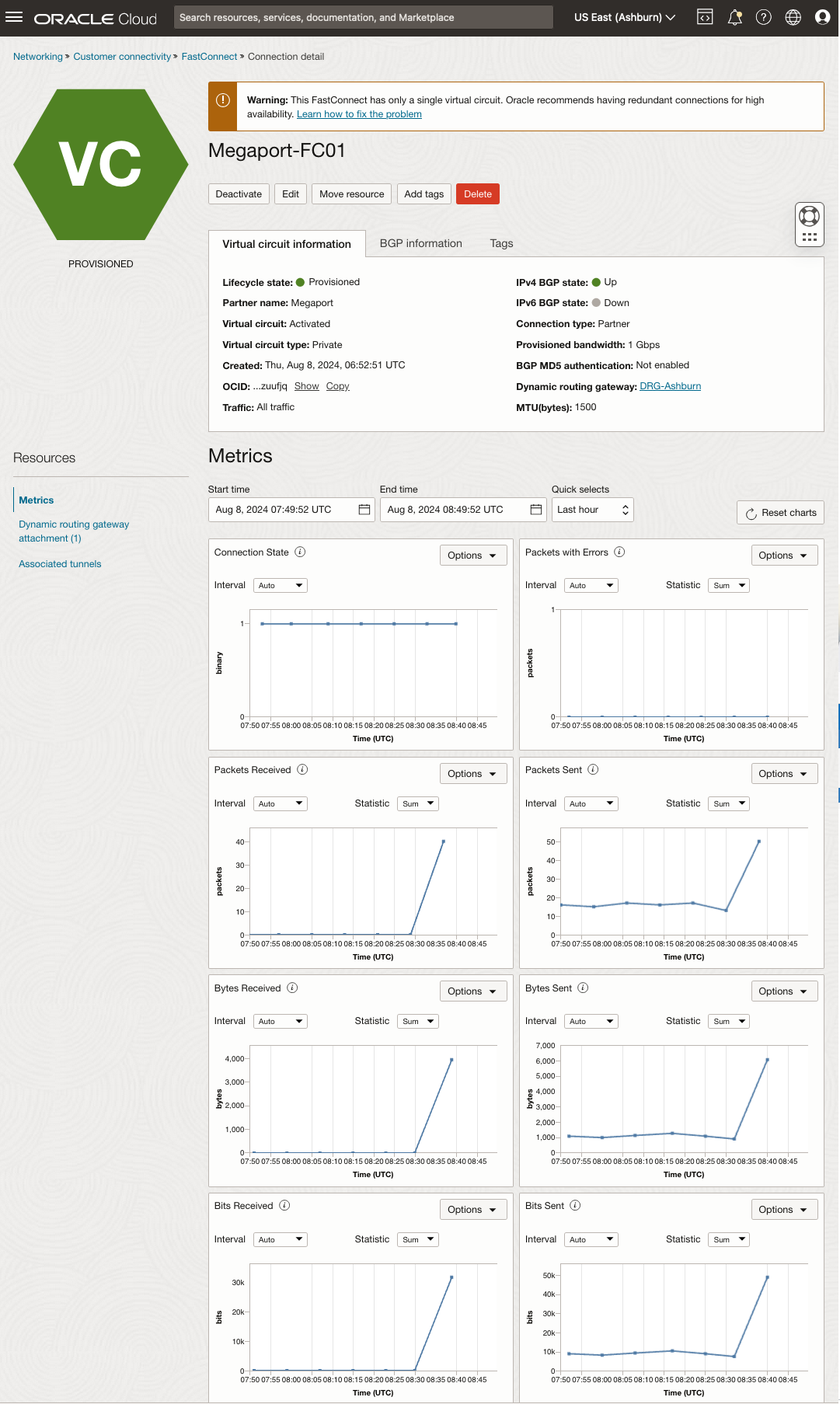
Task: Click the search resources input field
Action: click(x=364, y=17)
